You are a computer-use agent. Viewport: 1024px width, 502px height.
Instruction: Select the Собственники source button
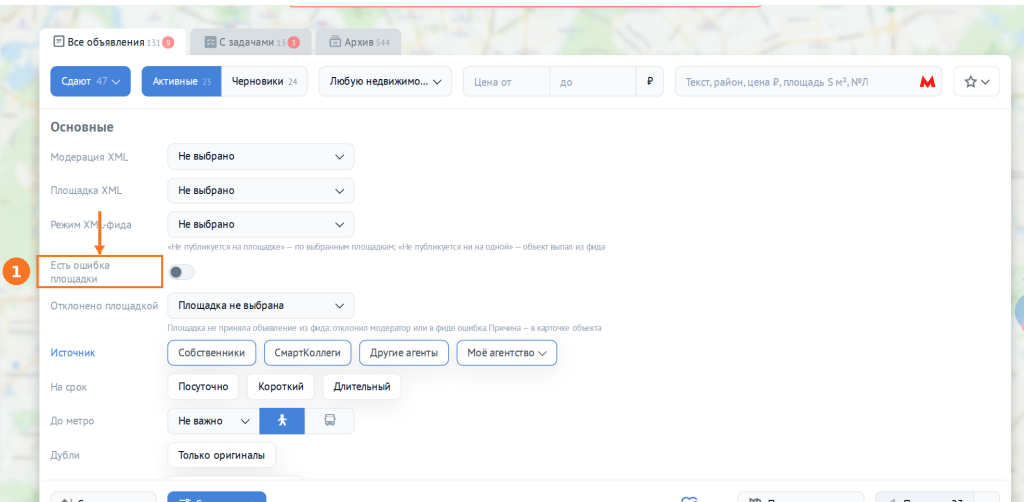[212, 353]
